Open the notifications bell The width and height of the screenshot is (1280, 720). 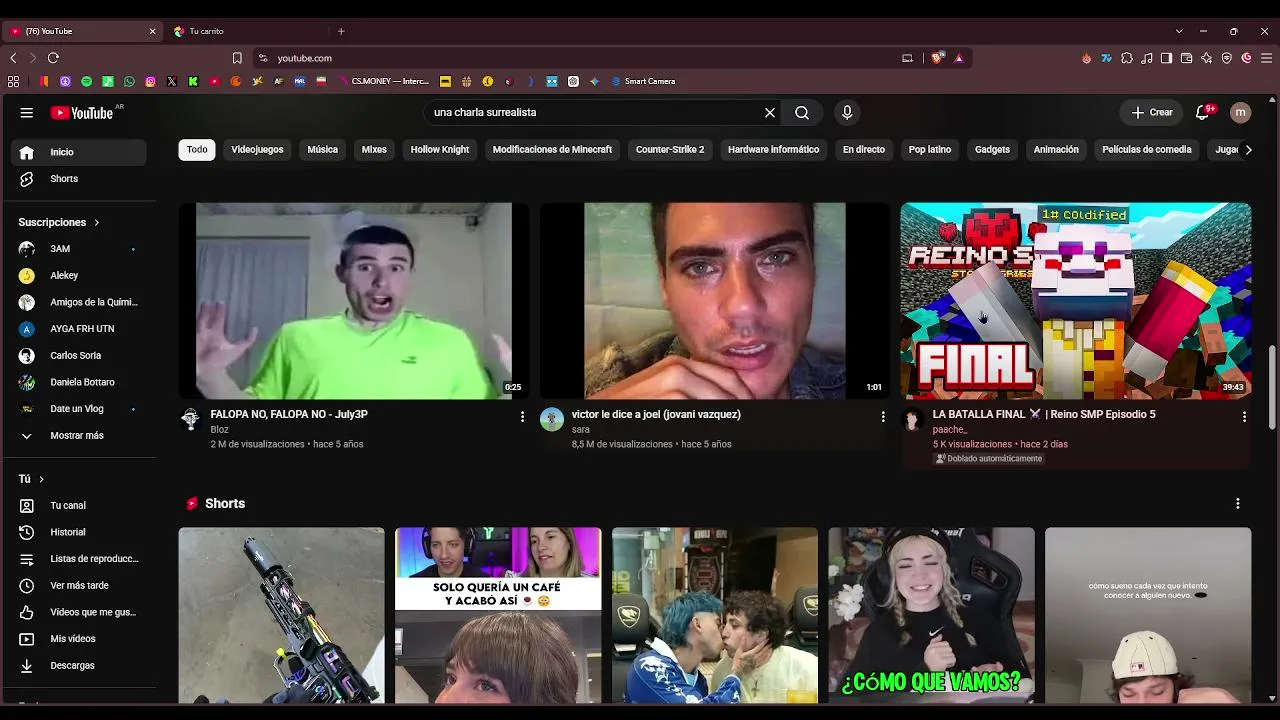(1204, 113)
